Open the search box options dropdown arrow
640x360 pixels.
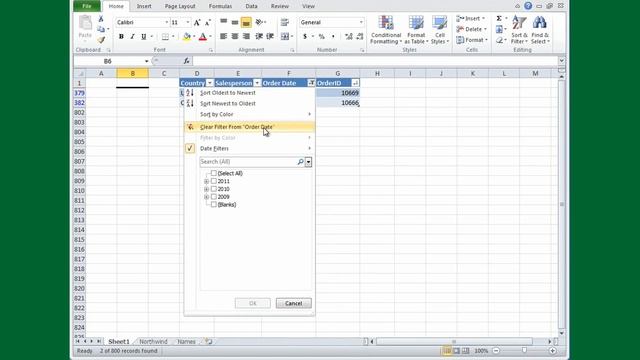pyautogui.click(x=309, y=162)
